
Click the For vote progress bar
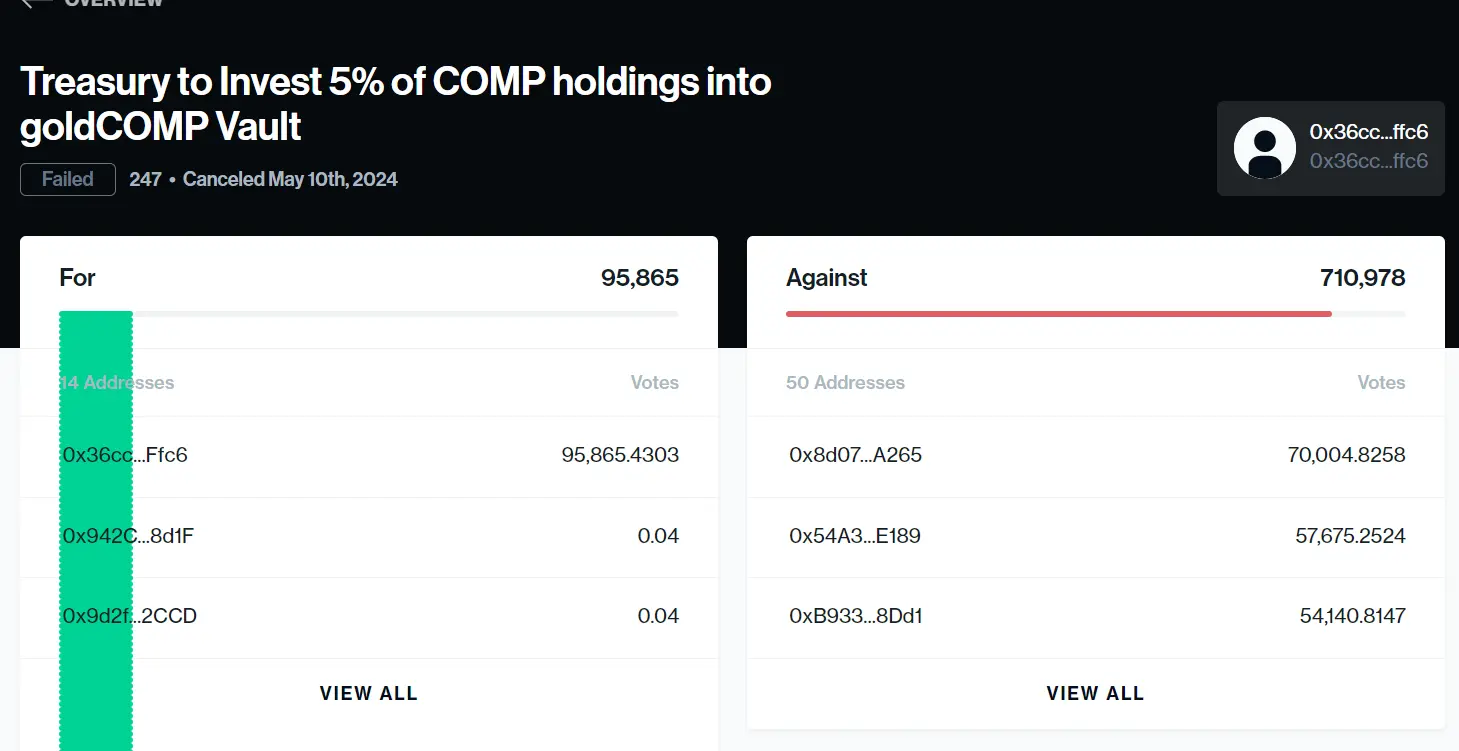tap(368, 313)
